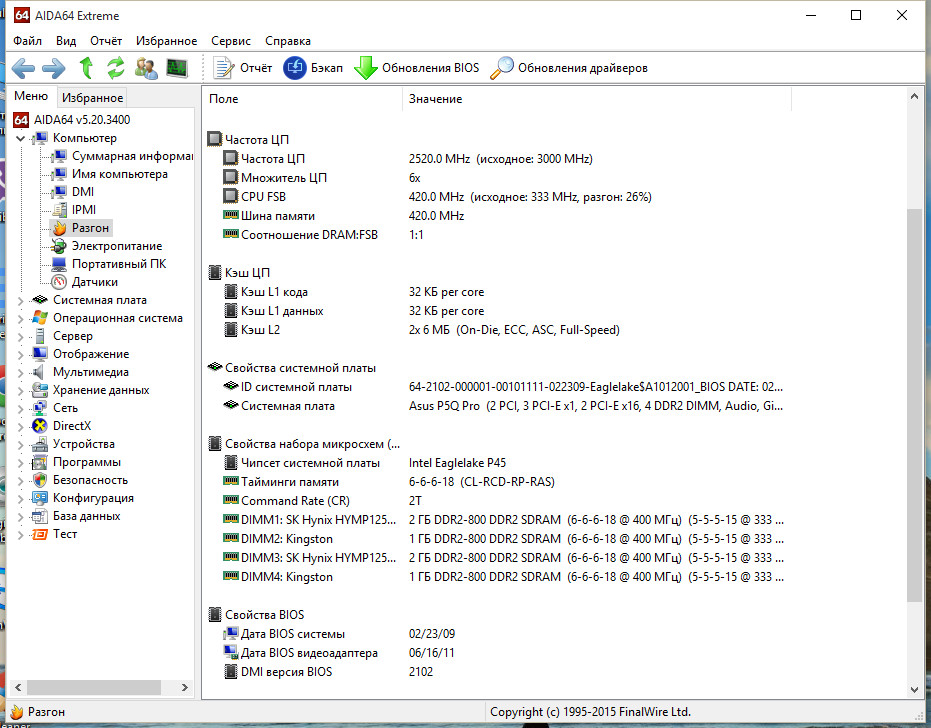
Task: Click the back navigation arrow in toolbar
Action: (x=24, y=68)
